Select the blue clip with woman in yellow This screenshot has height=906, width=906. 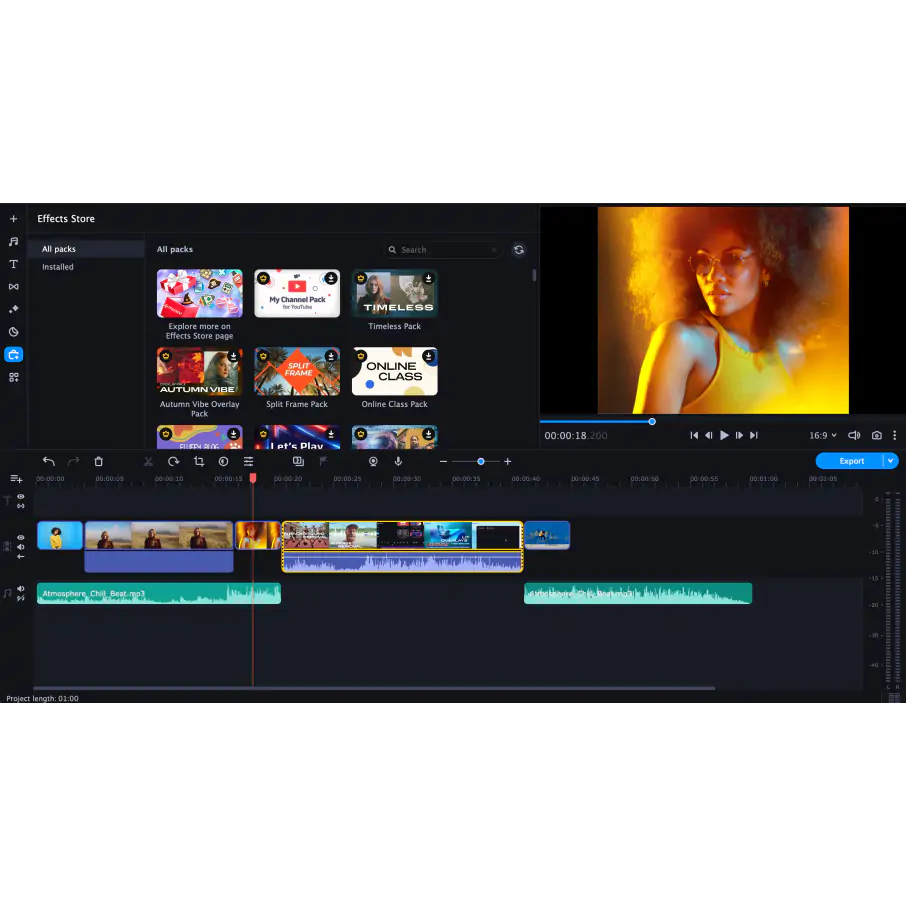(x=60, y=535)
